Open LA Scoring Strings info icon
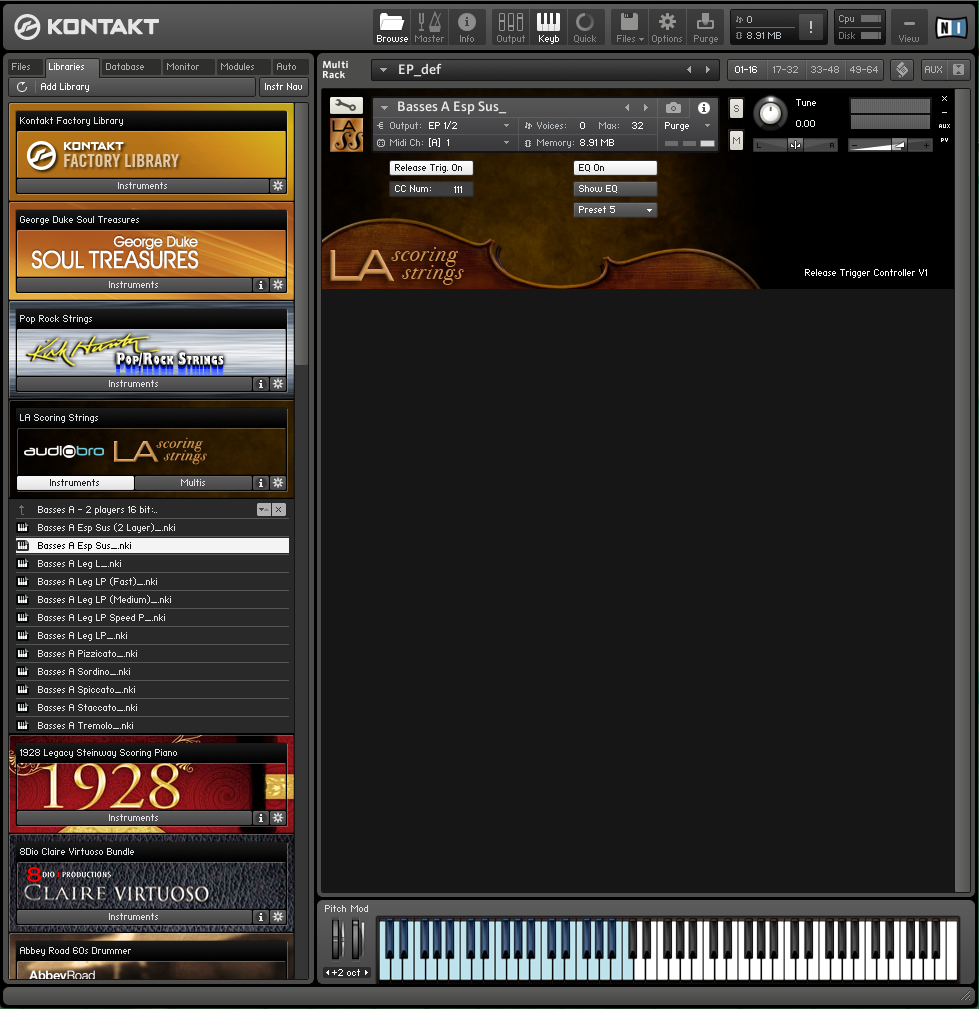This screenshot has height=1009, width=979. (x=261, y=483)
